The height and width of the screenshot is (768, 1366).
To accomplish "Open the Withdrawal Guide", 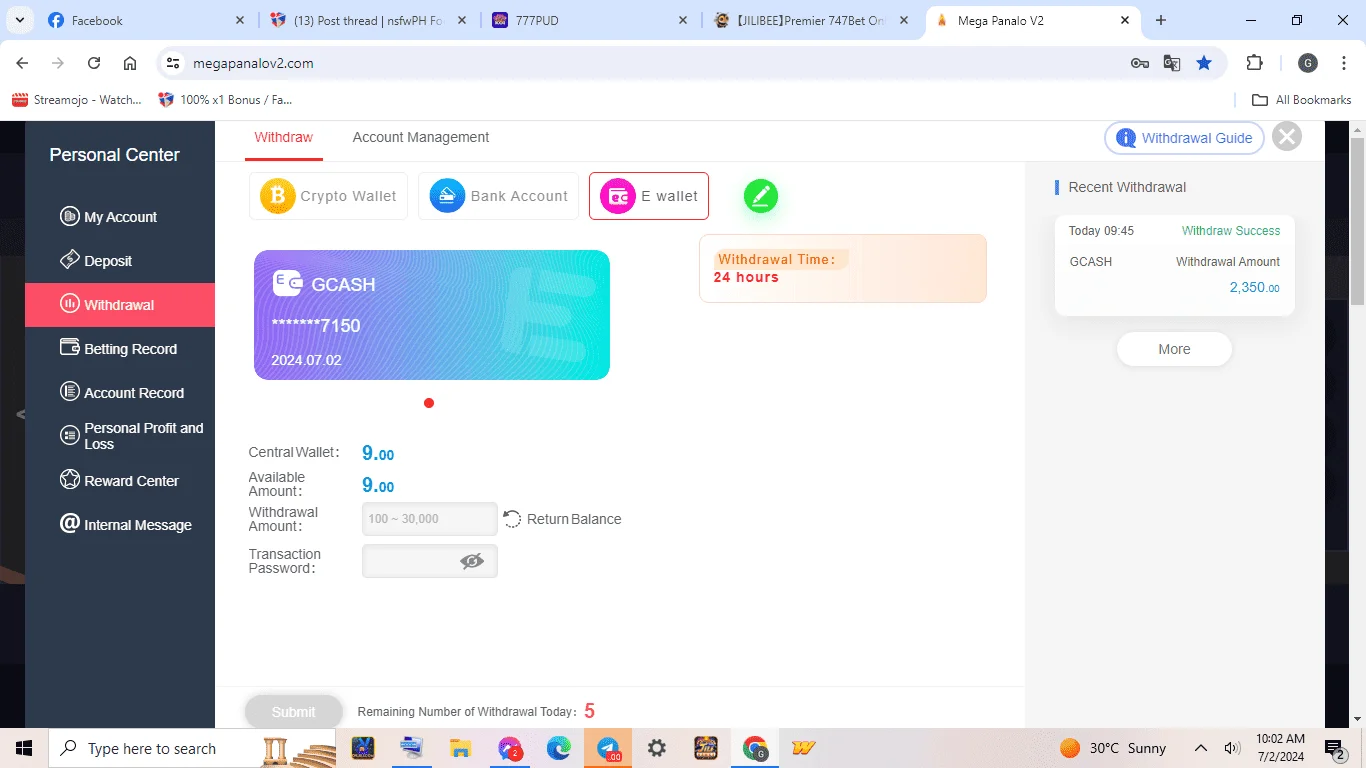I will 1184,138.
